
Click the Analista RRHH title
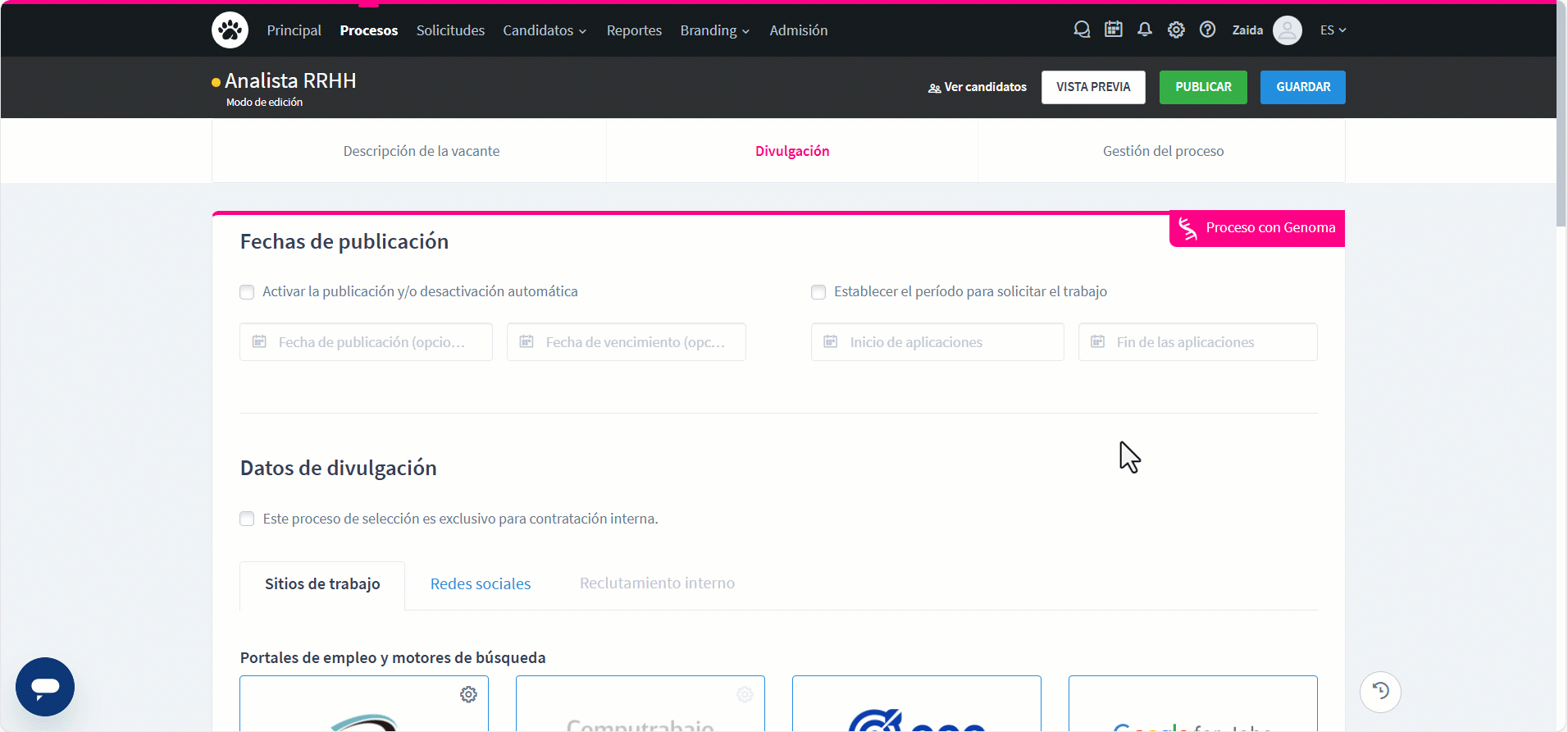tap(290, 80)
